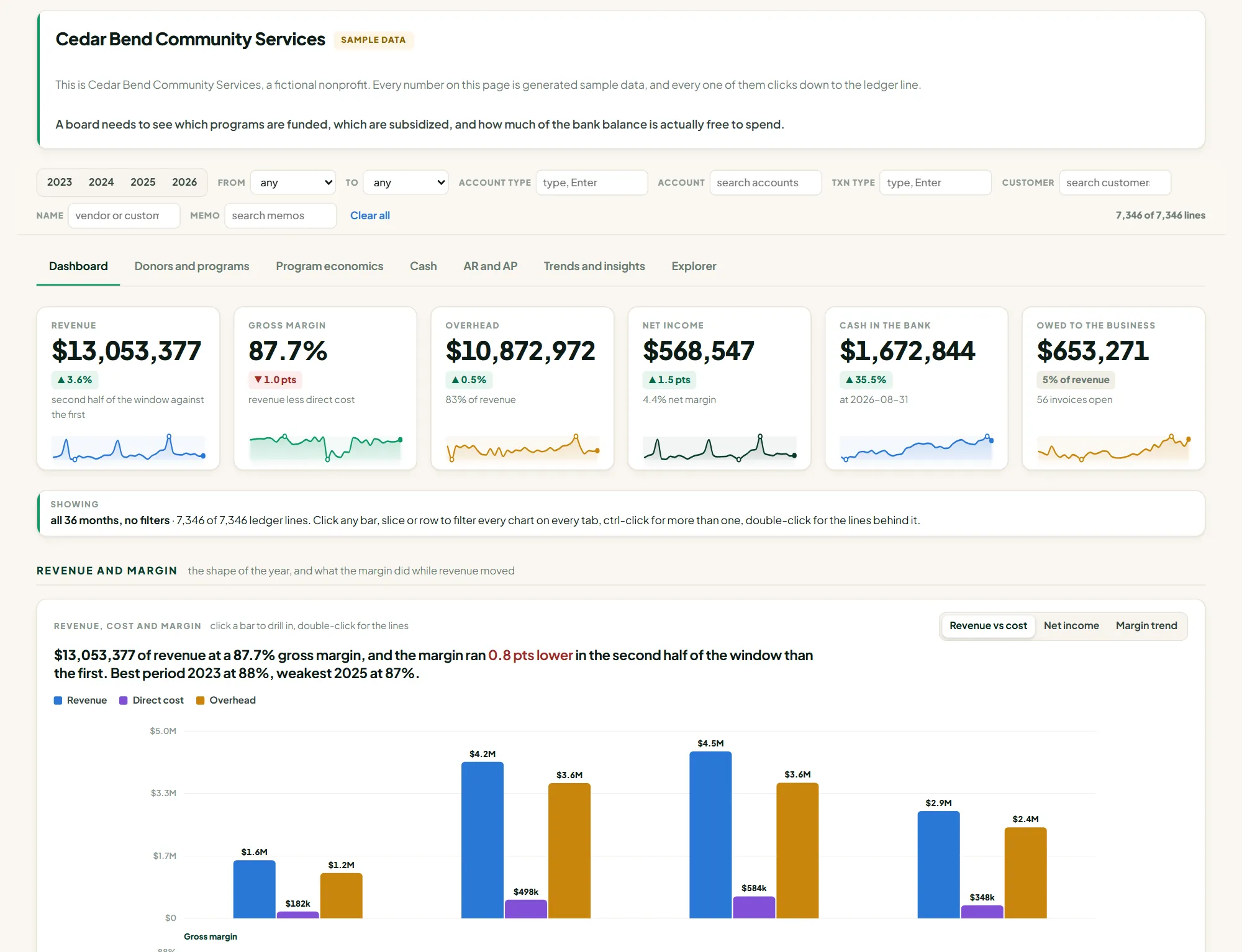Click the Overhead $10,872,972 figure
The image size is (1242, 952).
tap(520, 351)
